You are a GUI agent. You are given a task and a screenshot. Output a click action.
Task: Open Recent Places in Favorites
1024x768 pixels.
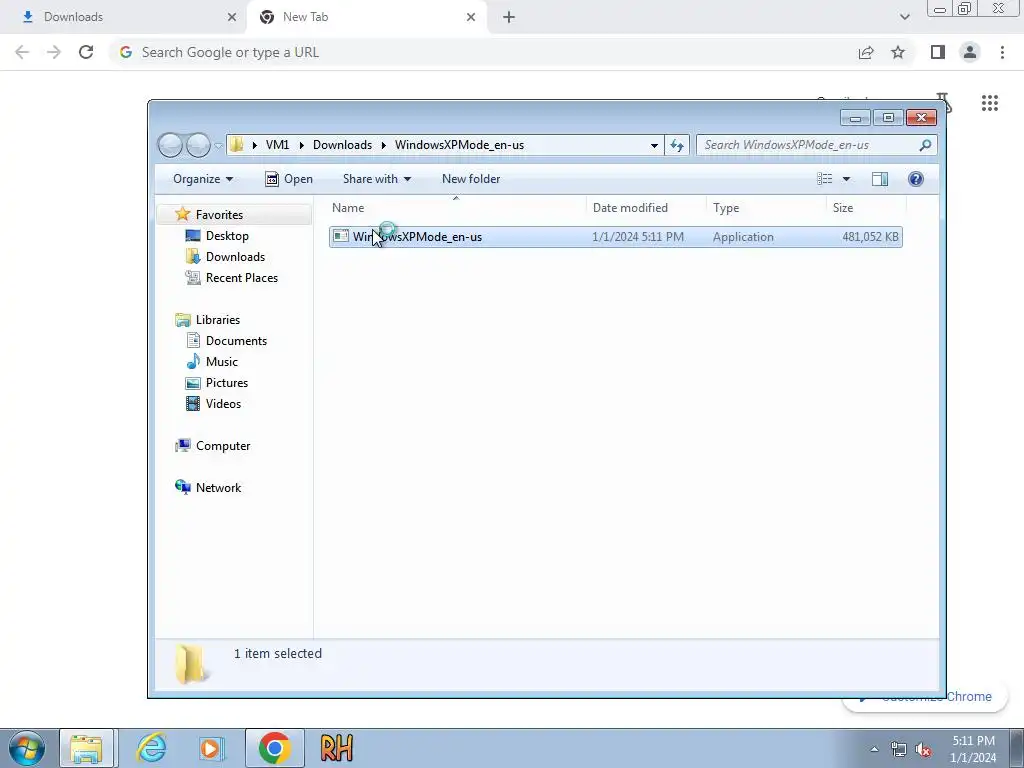click(x=242, y=278)
